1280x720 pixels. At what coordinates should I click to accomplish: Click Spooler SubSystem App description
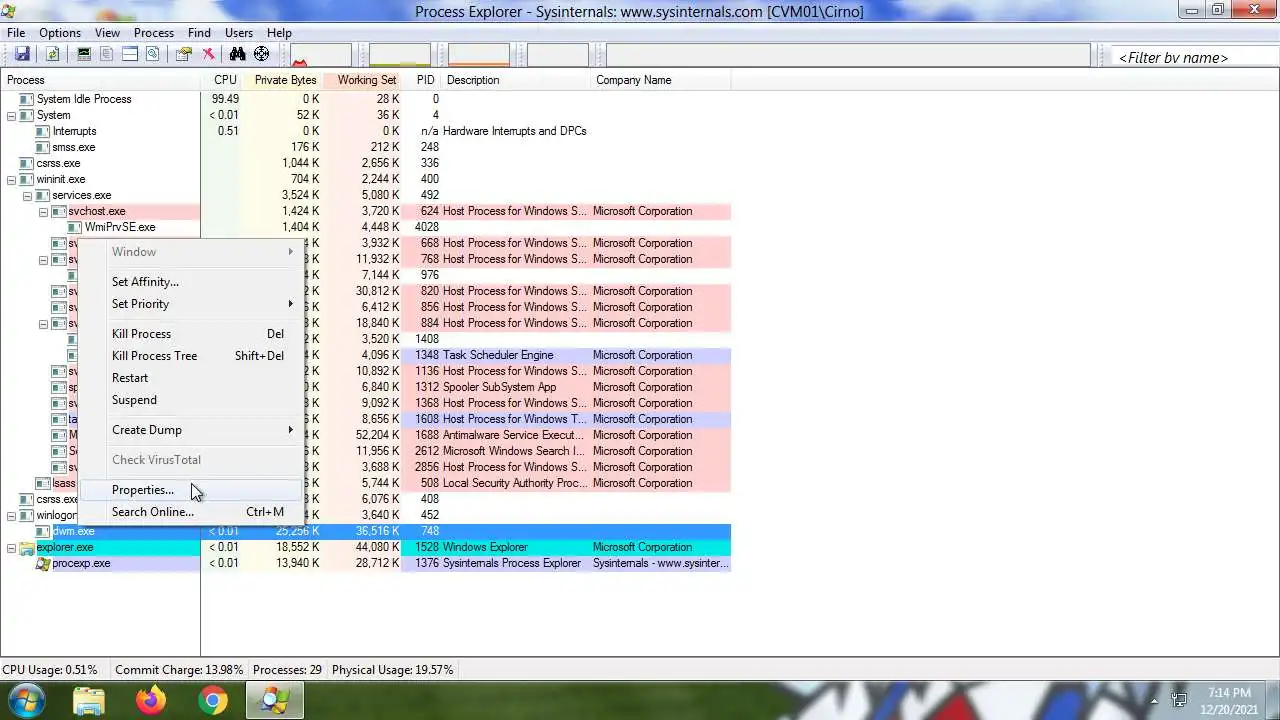point(500,387)
